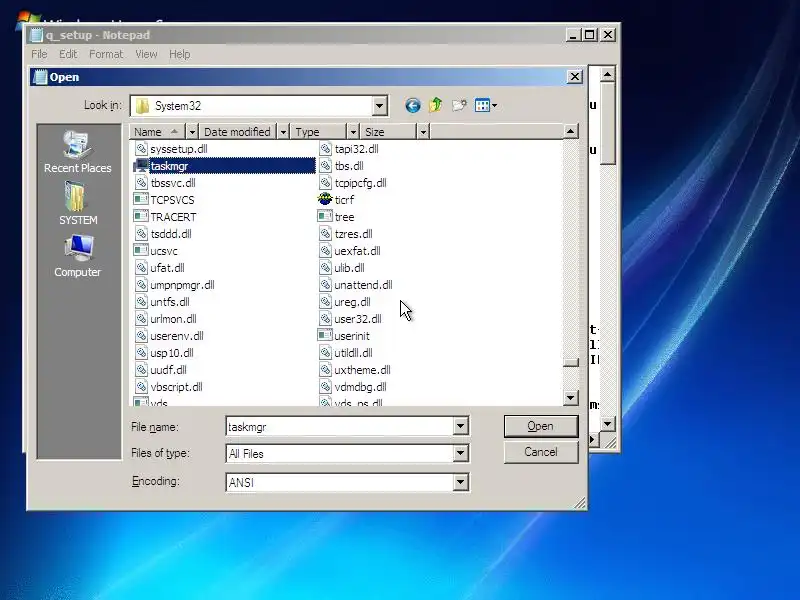800x600 pixels.
Task: Expand the Files of type dropdown
Action: point(460,453)
